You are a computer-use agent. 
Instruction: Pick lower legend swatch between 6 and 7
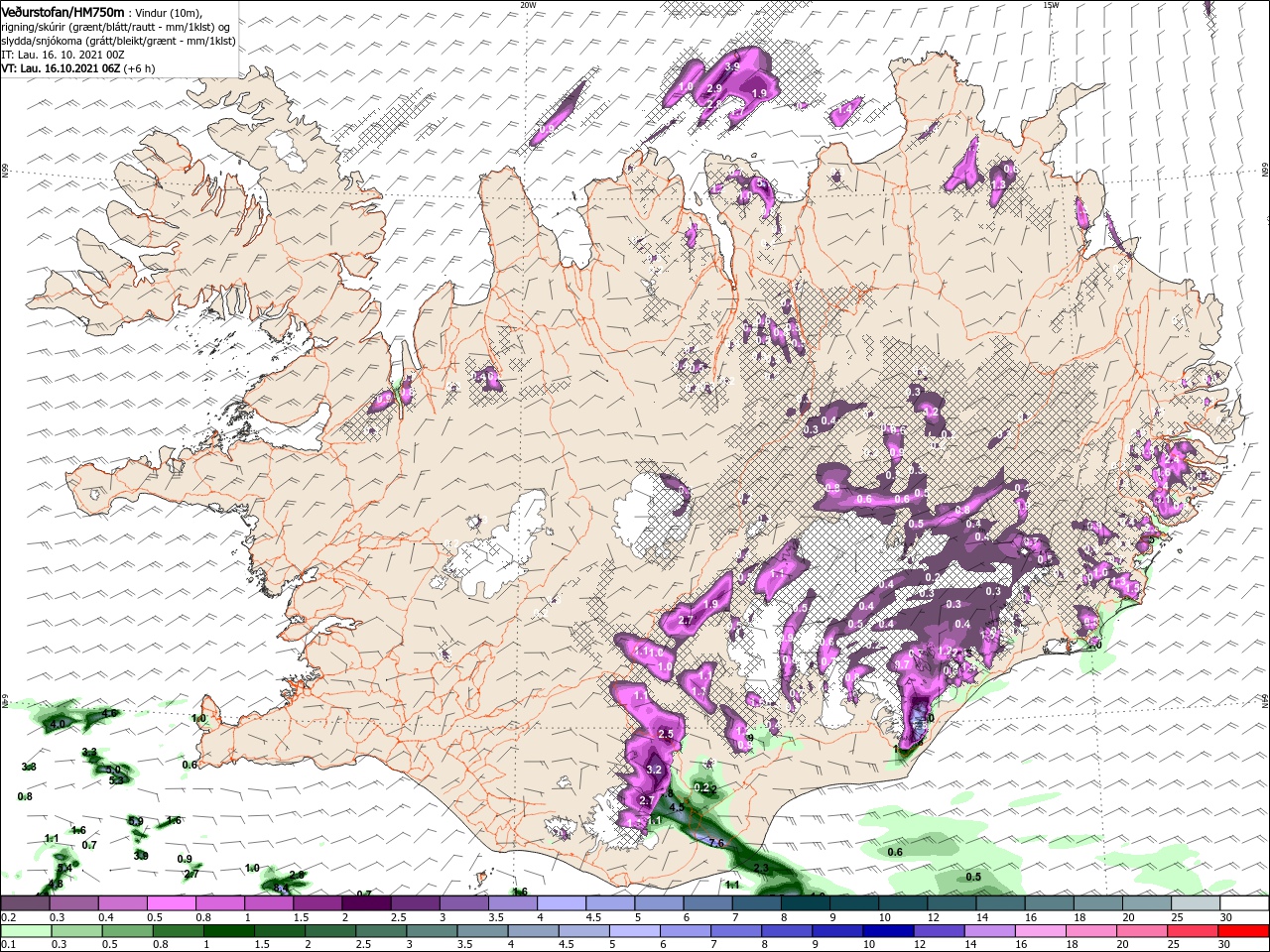tap(684, 932)
